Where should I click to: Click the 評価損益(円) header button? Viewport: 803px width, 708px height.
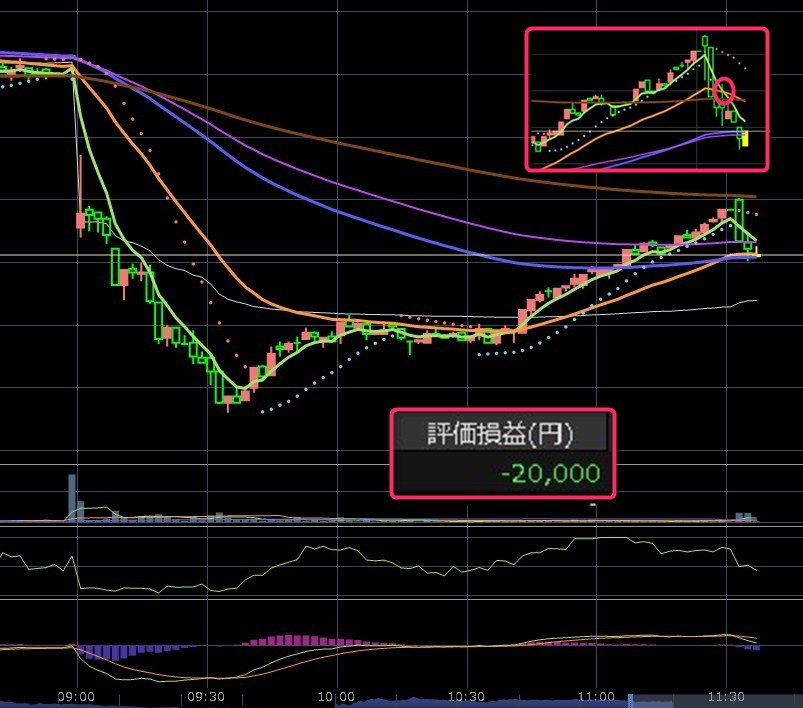coord(501,433)
